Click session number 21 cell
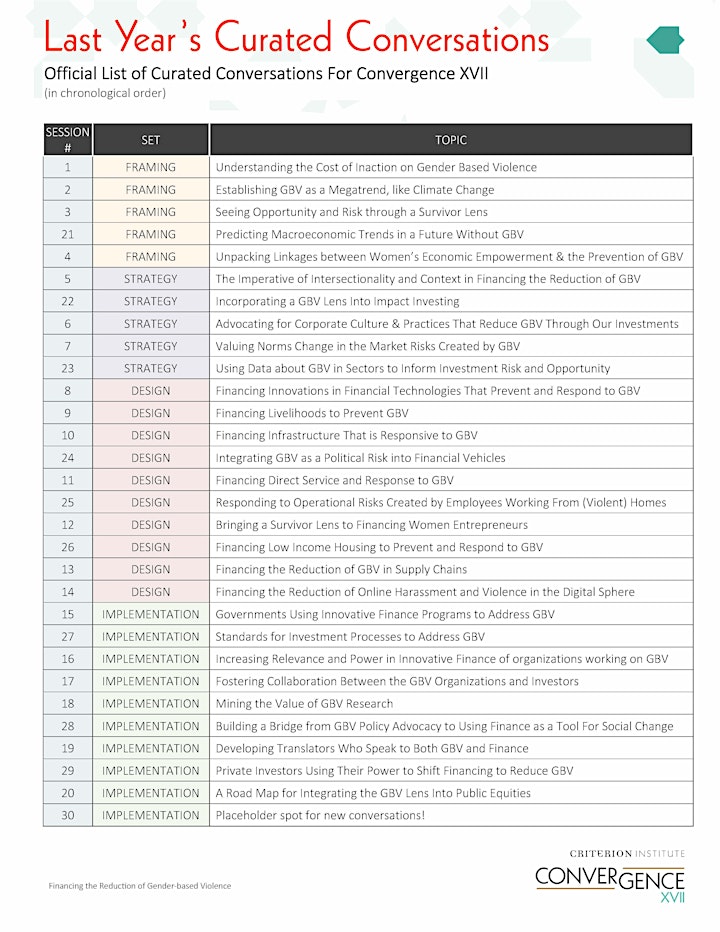 68,234
